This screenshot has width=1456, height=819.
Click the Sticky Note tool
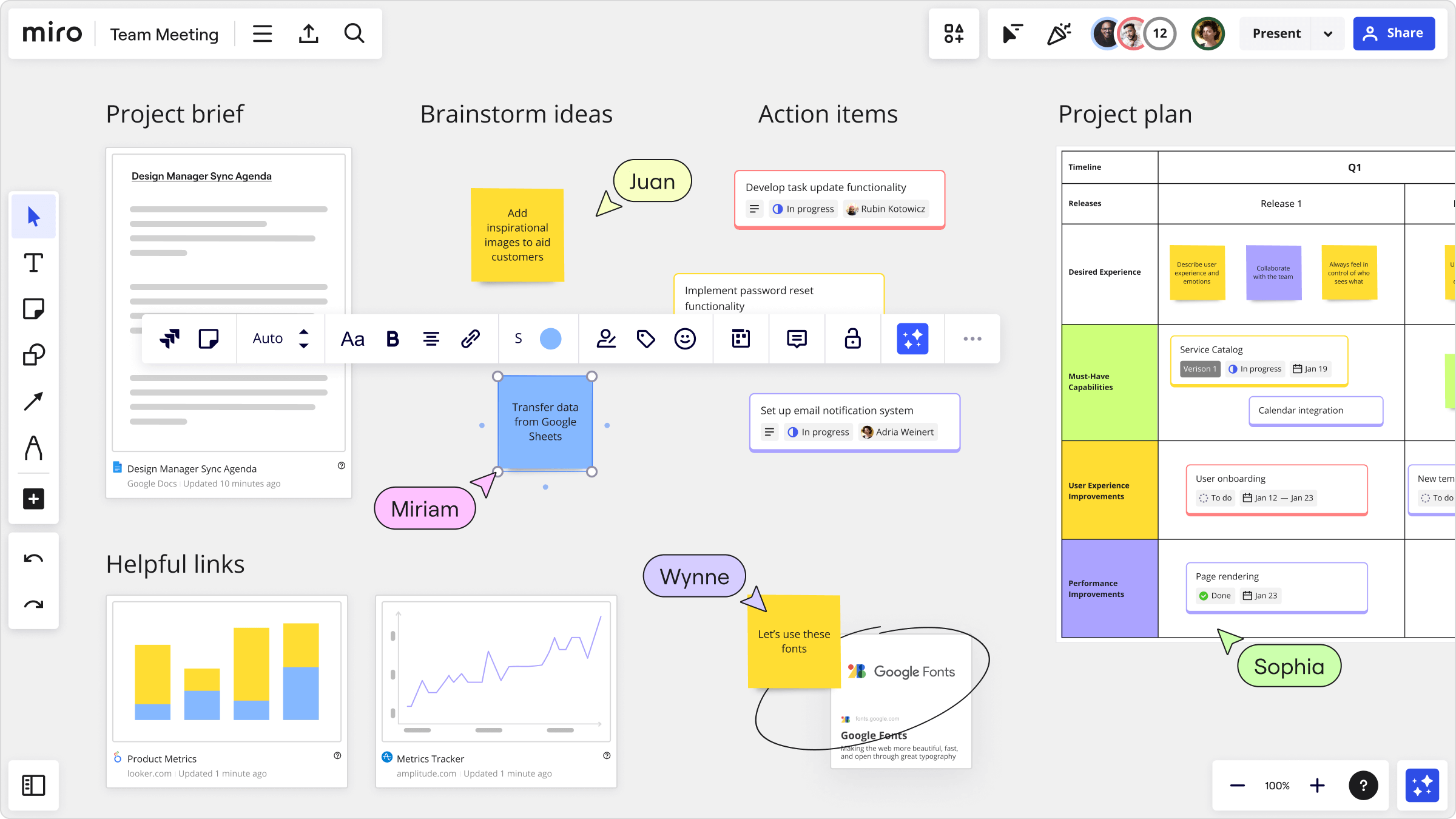pos(33,308)
